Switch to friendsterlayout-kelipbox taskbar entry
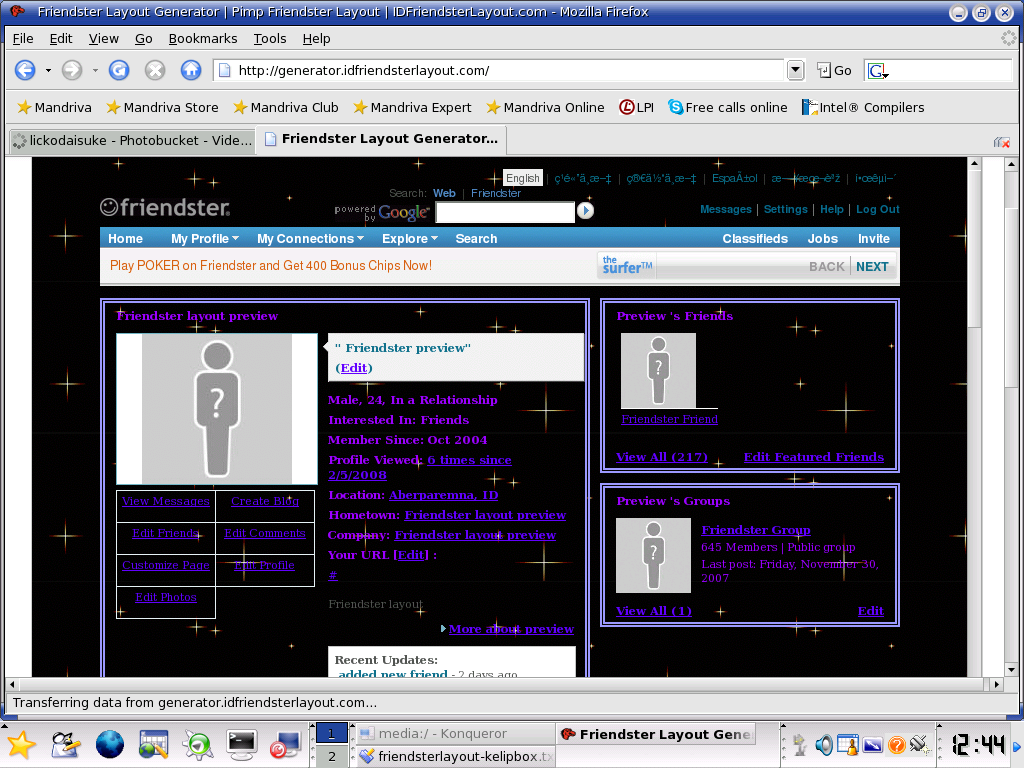Screen dimensions: 1024x768 [x=455, y=756]
